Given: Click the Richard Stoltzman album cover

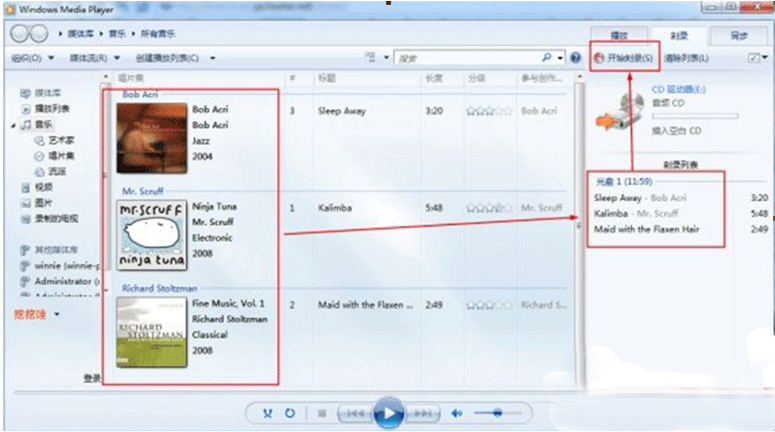Looking at the screenshot, I should coord(152,332).
